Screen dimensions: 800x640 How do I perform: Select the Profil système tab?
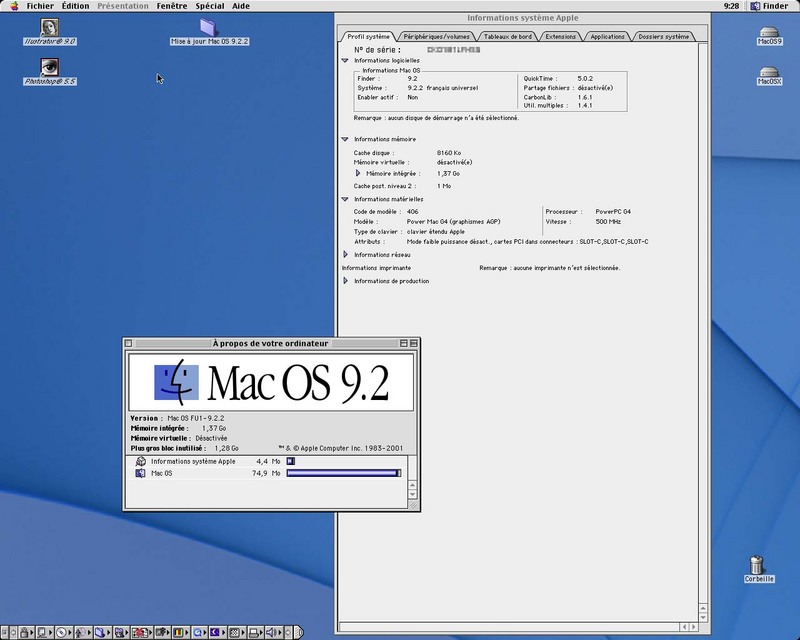click(x=368, y=37)
